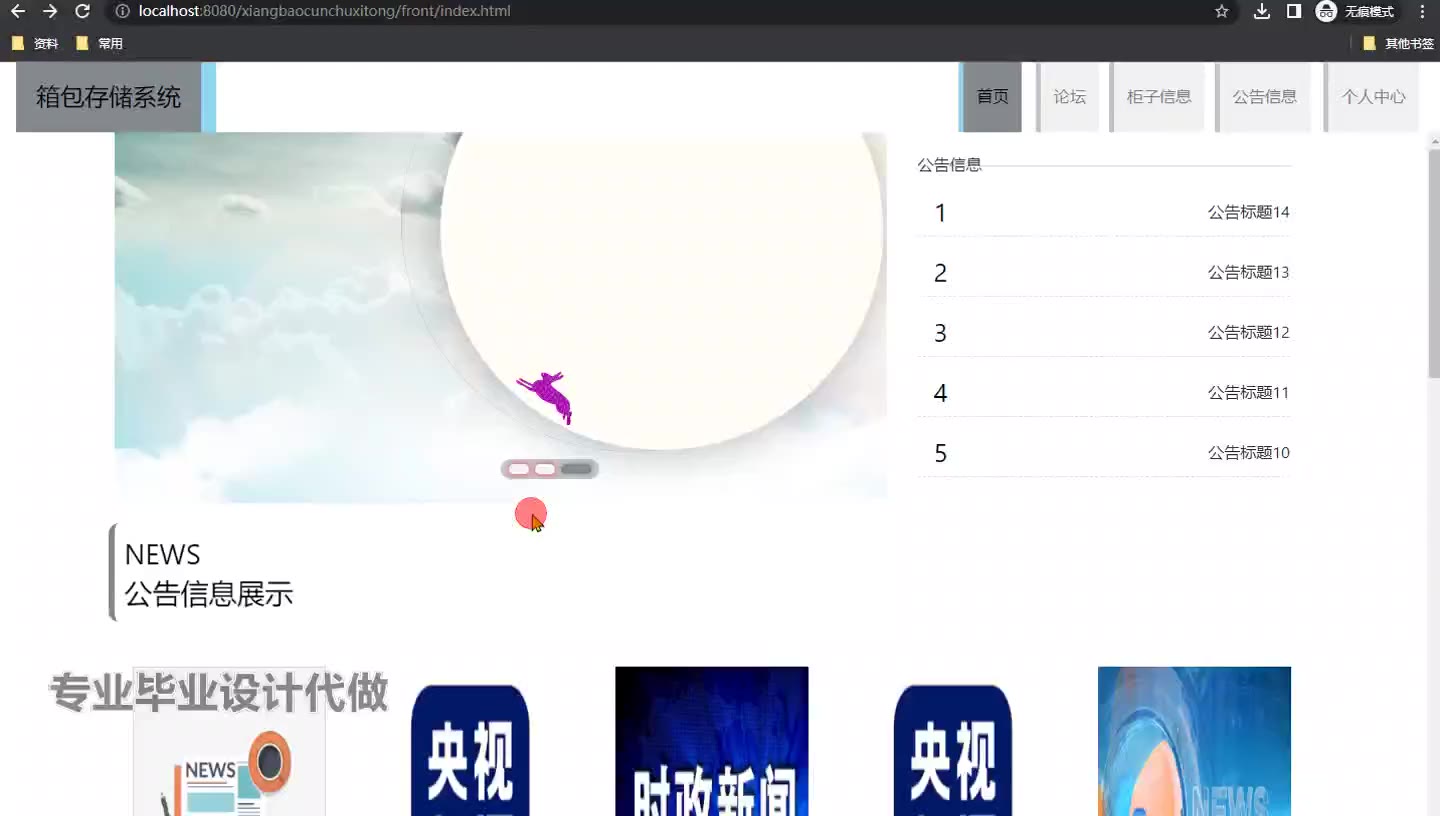Open the browser three-dot menu
The image size is (1440, 816).
point(1422,11)
